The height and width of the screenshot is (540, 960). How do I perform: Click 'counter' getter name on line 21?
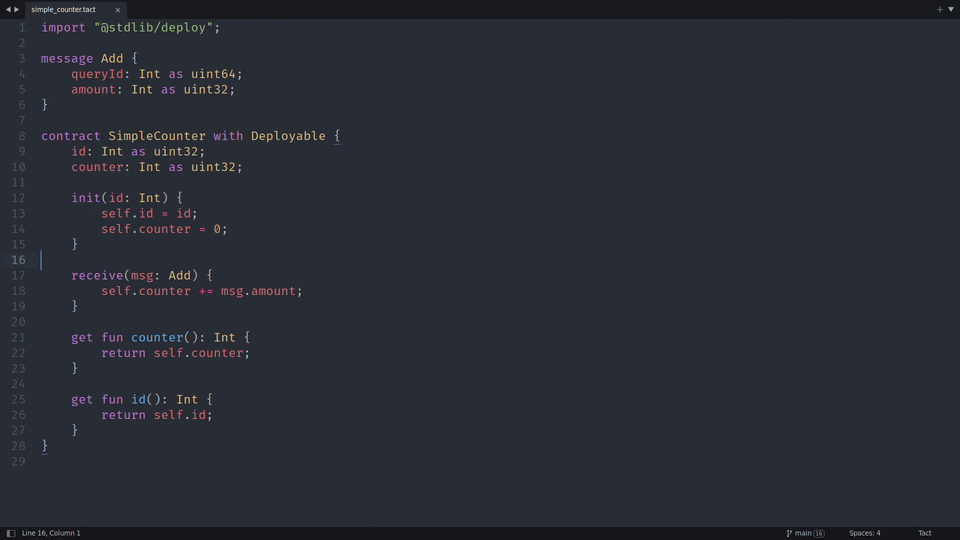point(157,337)
